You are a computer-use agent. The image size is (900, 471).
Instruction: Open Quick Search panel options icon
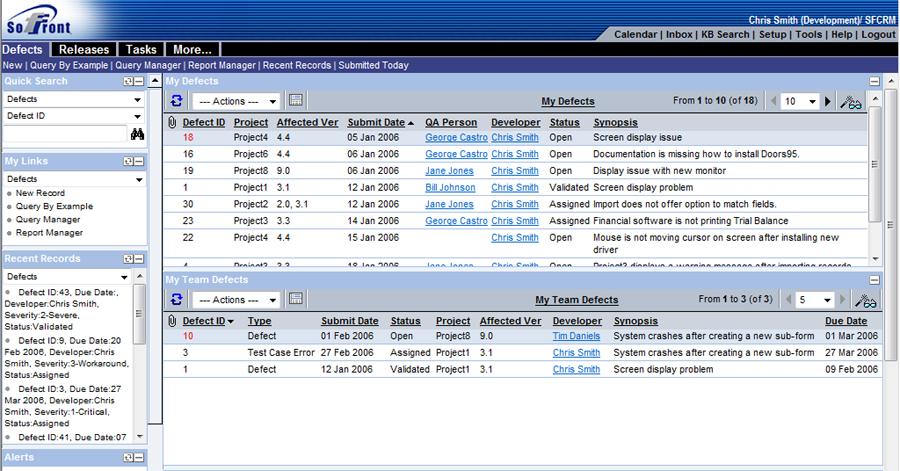129,81
